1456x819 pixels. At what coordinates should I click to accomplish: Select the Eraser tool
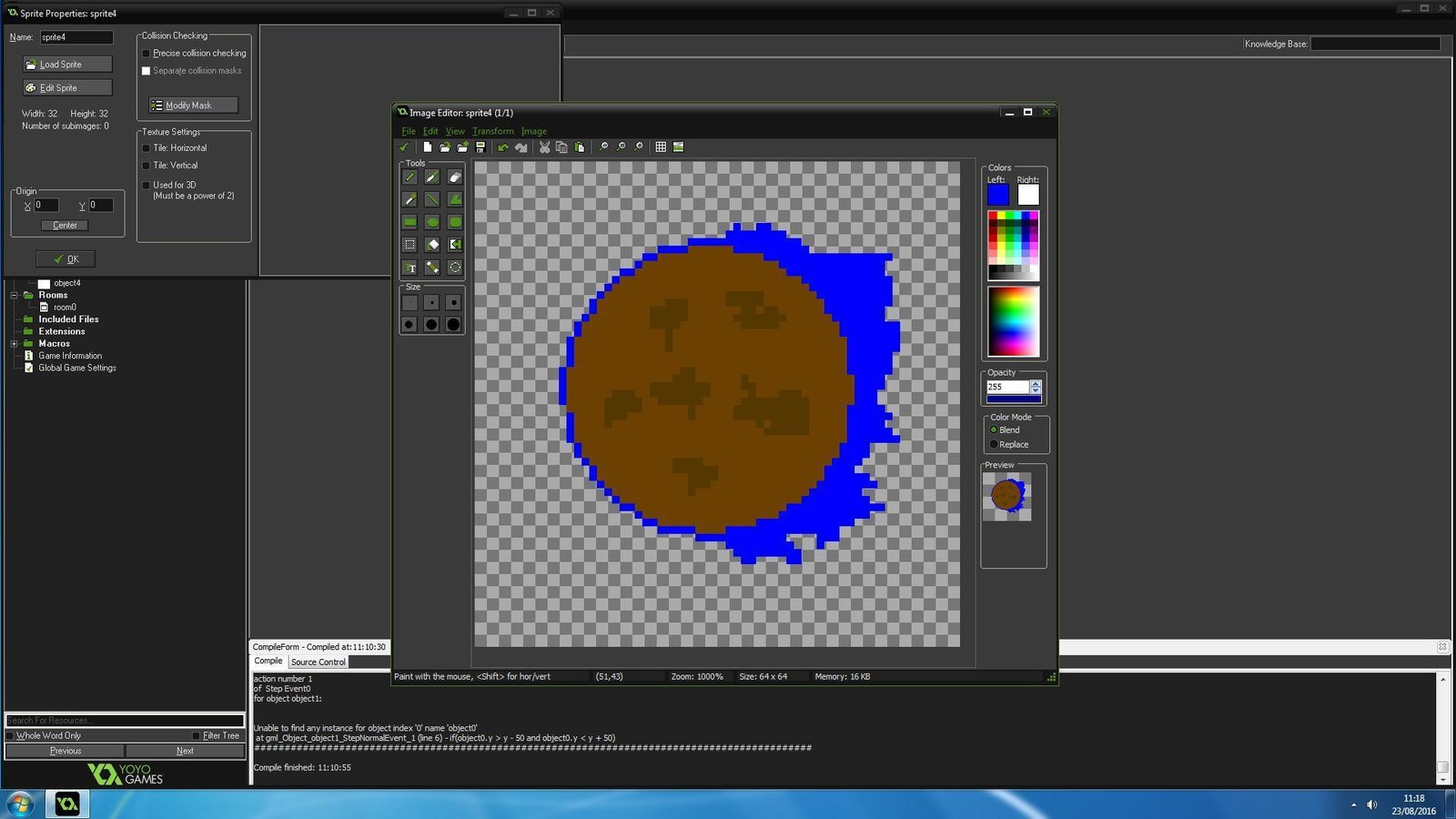click(454, 177)
